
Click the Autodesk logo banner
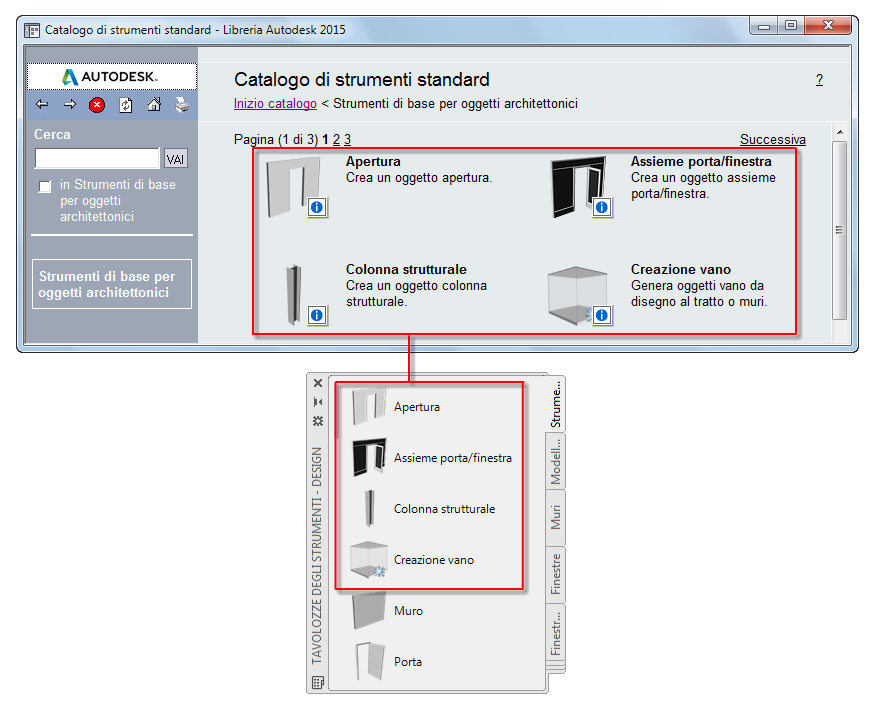tap(112, 77)
